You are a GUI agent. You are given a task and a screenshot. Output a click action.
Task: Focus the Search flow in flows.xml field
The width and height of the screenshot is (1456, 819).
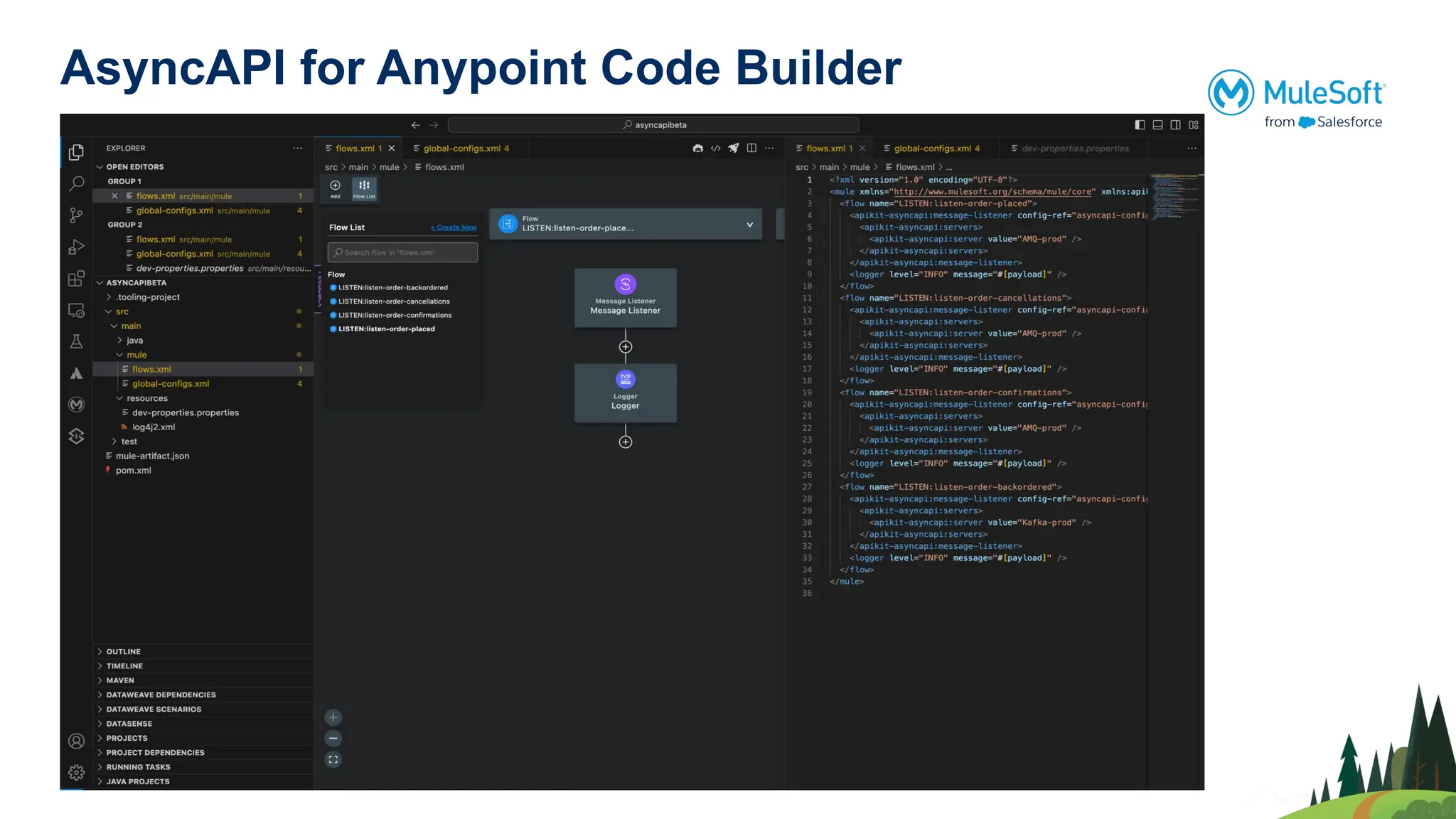click(402, 252)
